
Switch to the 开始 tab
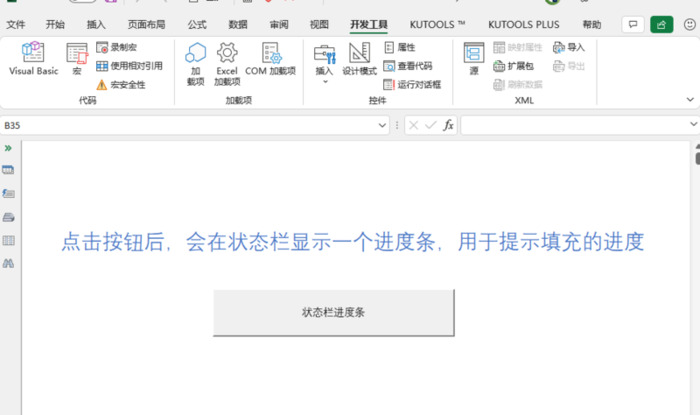pos(55,25)
